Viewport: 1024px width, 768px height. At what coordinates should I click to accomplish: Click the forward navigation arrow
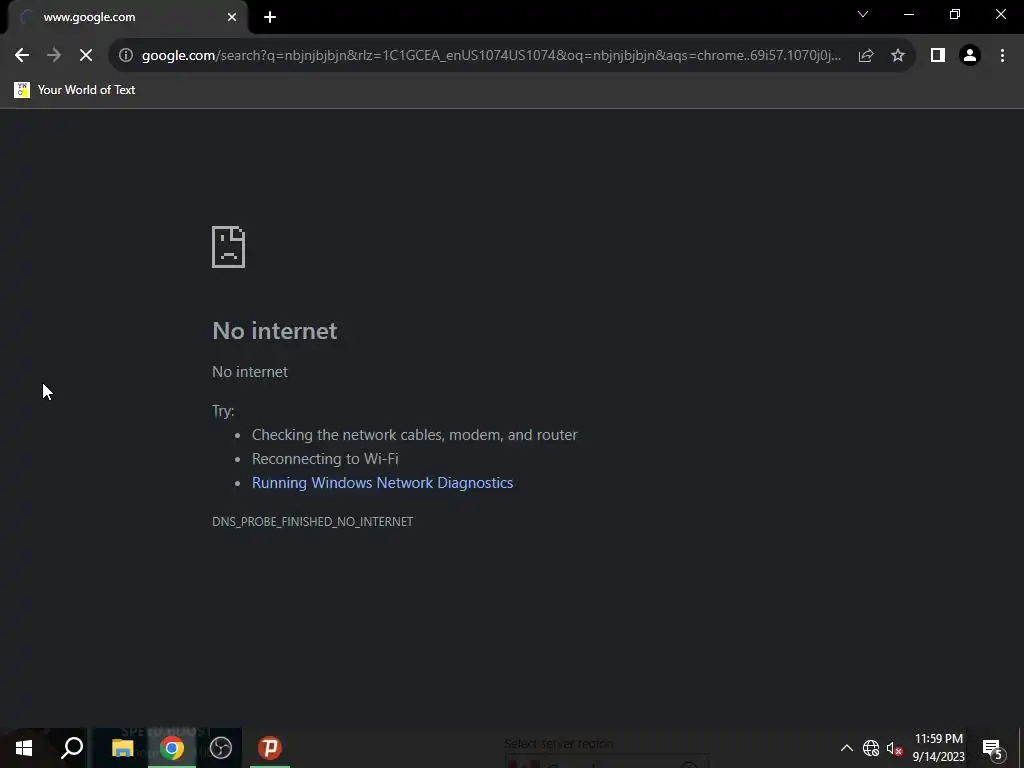coord(54,56)
